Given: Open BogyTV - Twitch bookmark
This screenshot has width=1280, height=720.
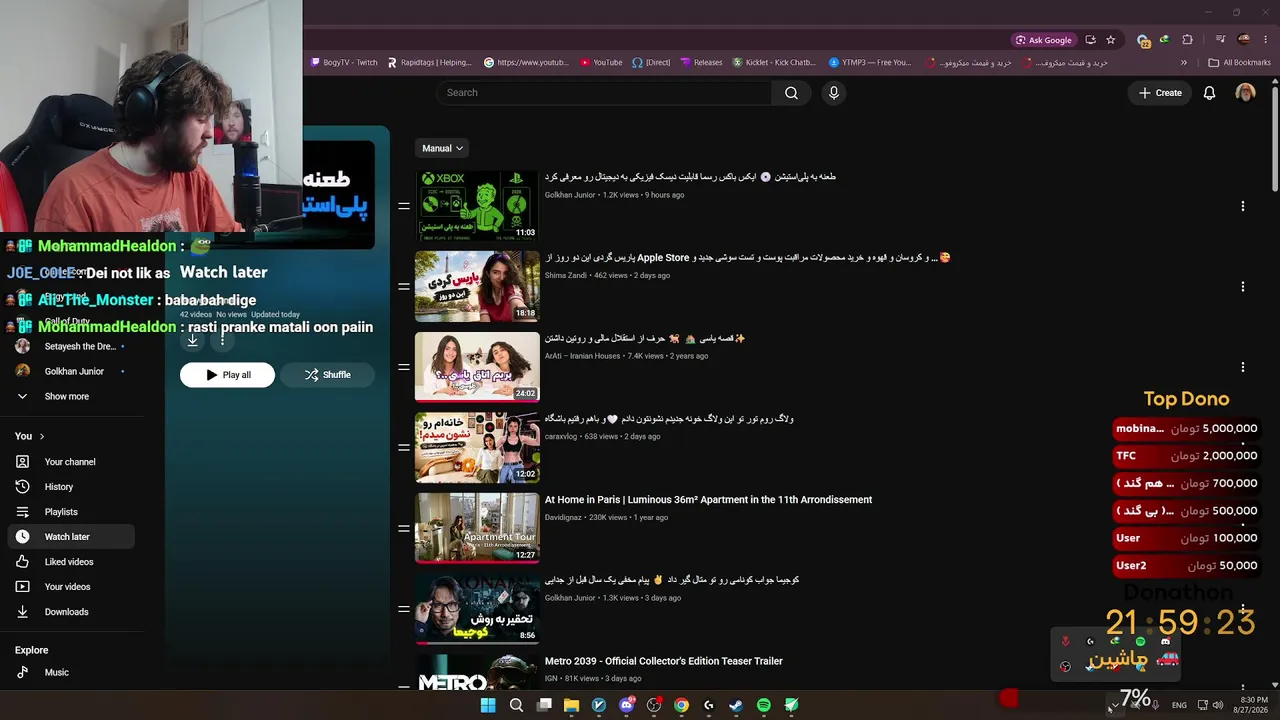Looking at the screenshot, I should click(344, 62).
